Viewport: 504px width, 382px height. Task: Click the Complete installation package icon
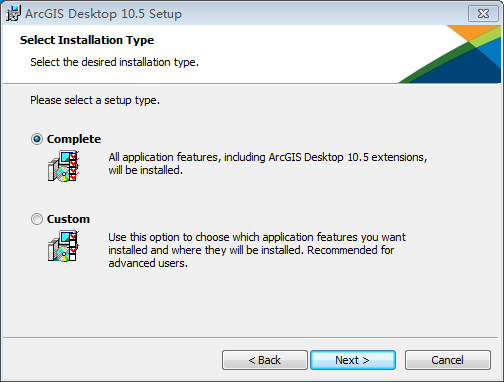[63, 166]
